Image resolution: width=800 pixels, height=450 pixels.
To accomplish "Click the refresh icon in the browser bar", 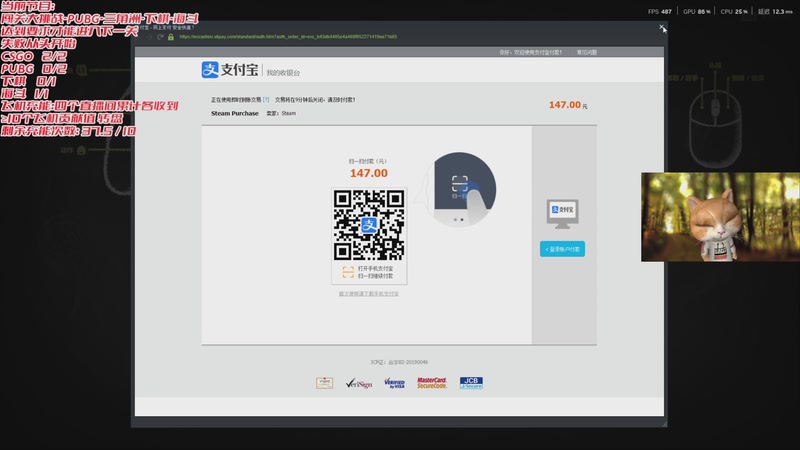I will [161, 37].
